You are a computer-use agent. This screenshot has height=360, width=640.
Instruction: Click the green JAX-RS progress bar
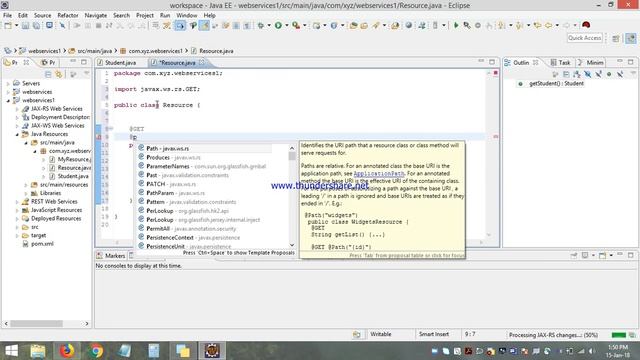619,335
